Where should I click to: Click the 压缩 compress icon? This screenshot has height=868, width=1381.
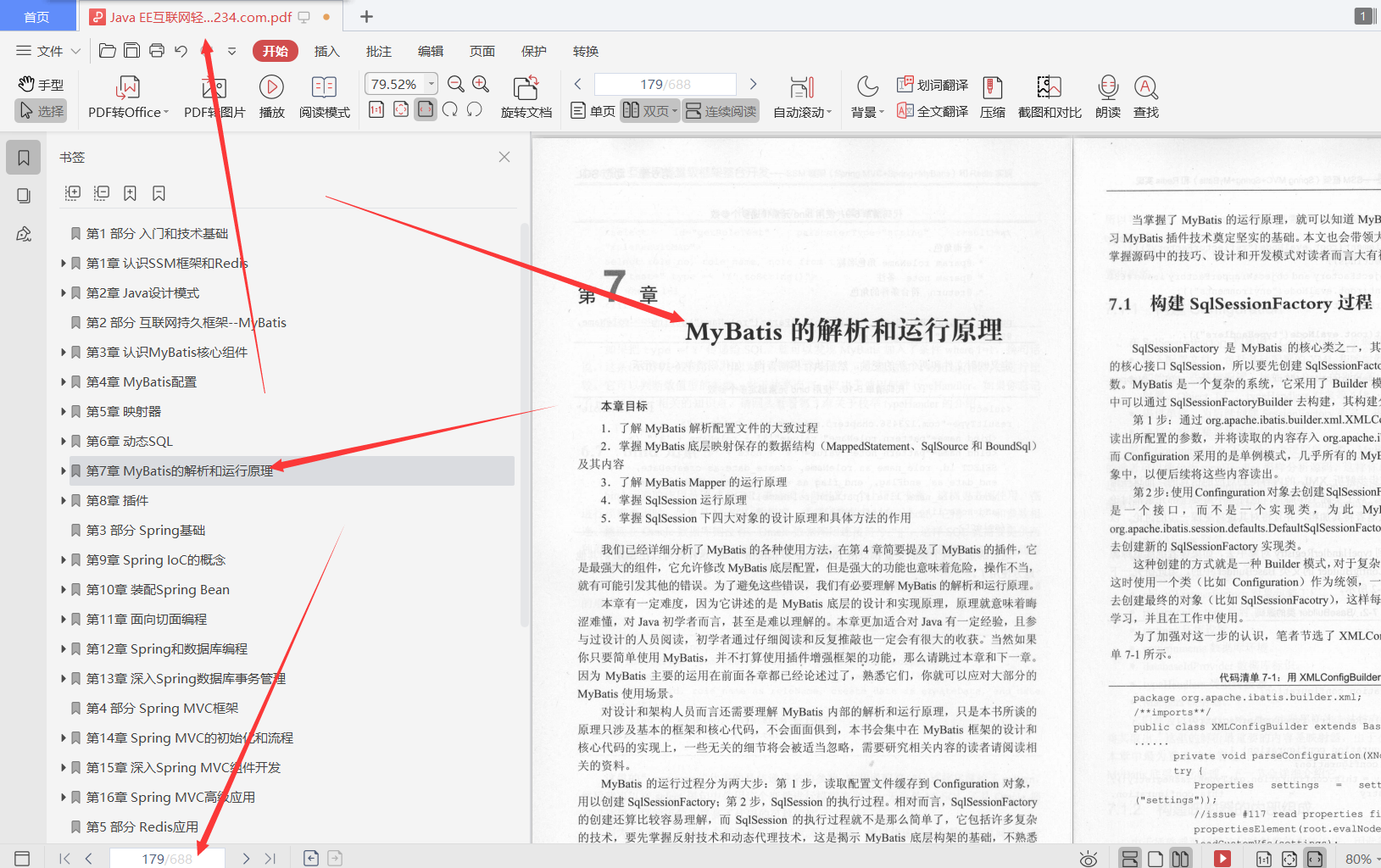pos(993,97)
